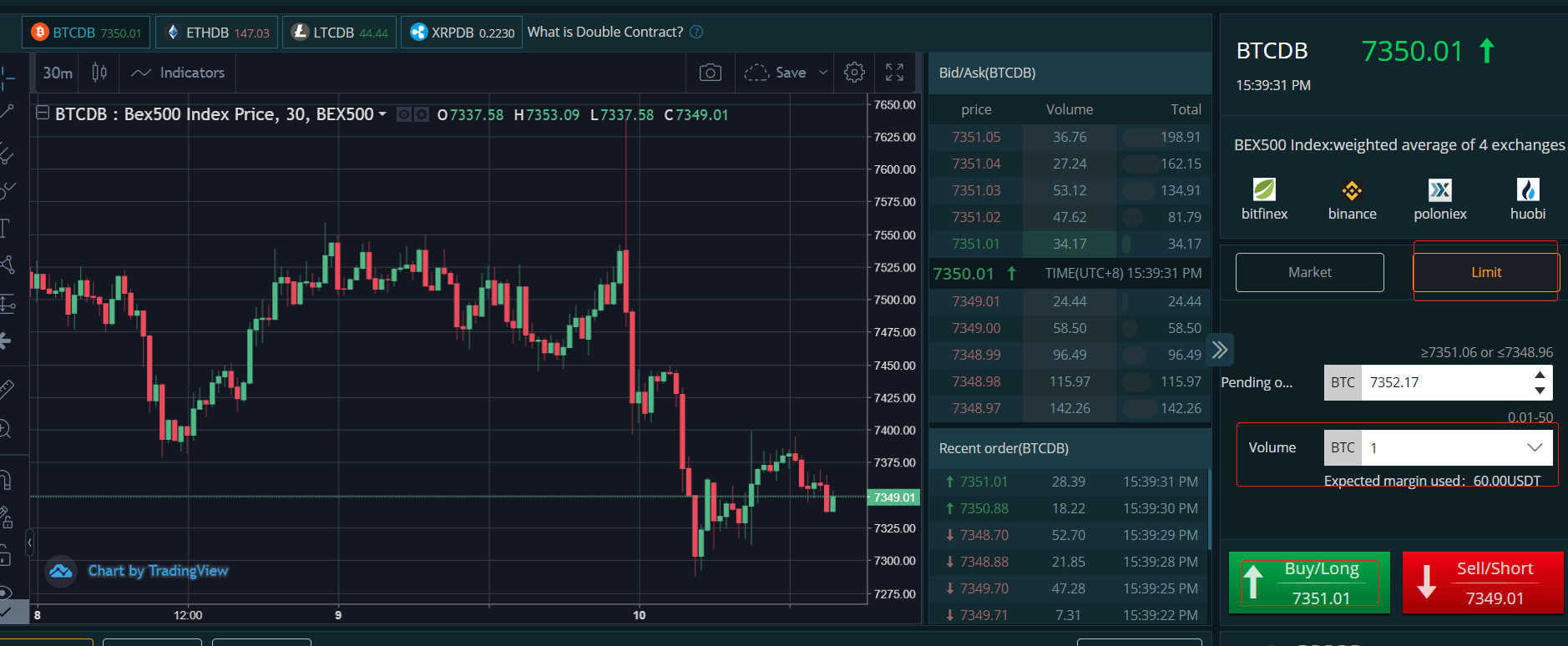
Task: Change chart type with candlestick icon
Action: (x=99, y=73)
